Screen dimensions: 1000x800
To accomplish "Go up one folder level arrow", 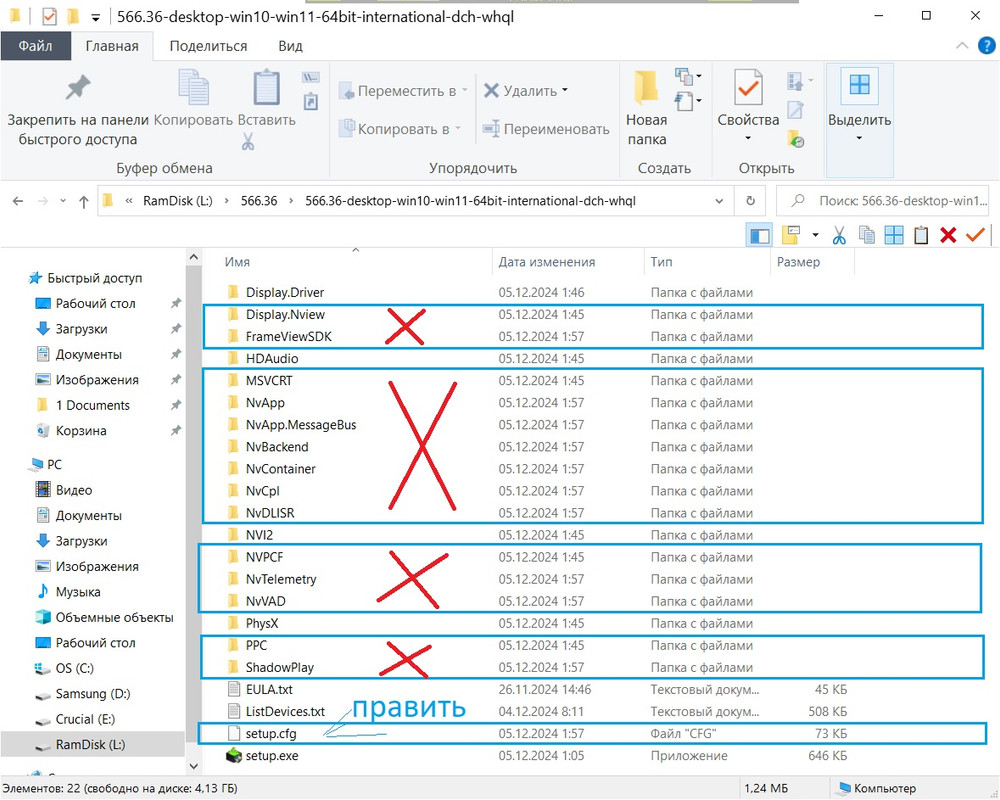I will coord(84,202).
